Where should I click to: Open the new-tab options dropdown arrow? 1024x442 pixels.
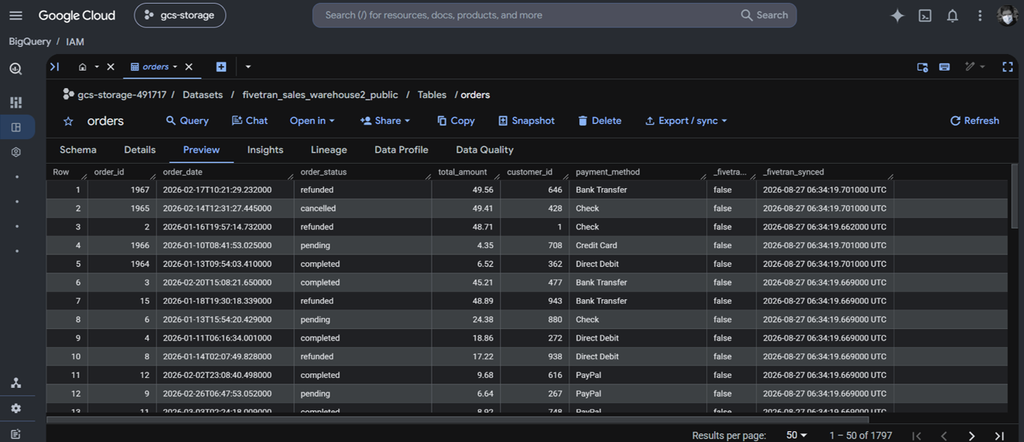point(248,67)
